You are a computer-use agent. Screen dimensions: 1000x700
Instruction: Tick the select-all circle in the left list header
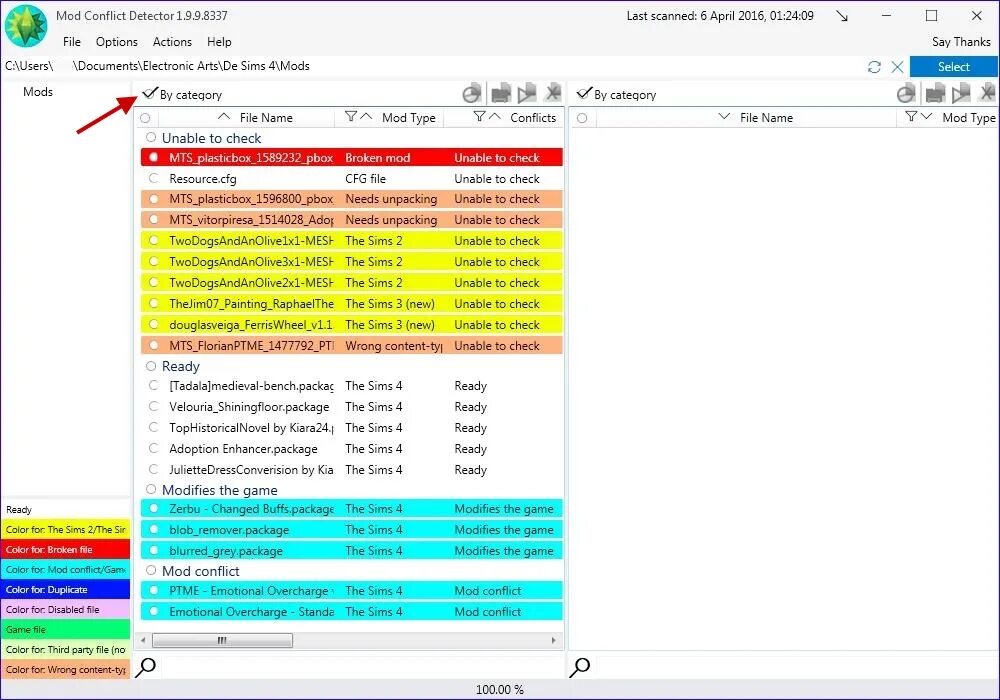[x=145, y=118]
